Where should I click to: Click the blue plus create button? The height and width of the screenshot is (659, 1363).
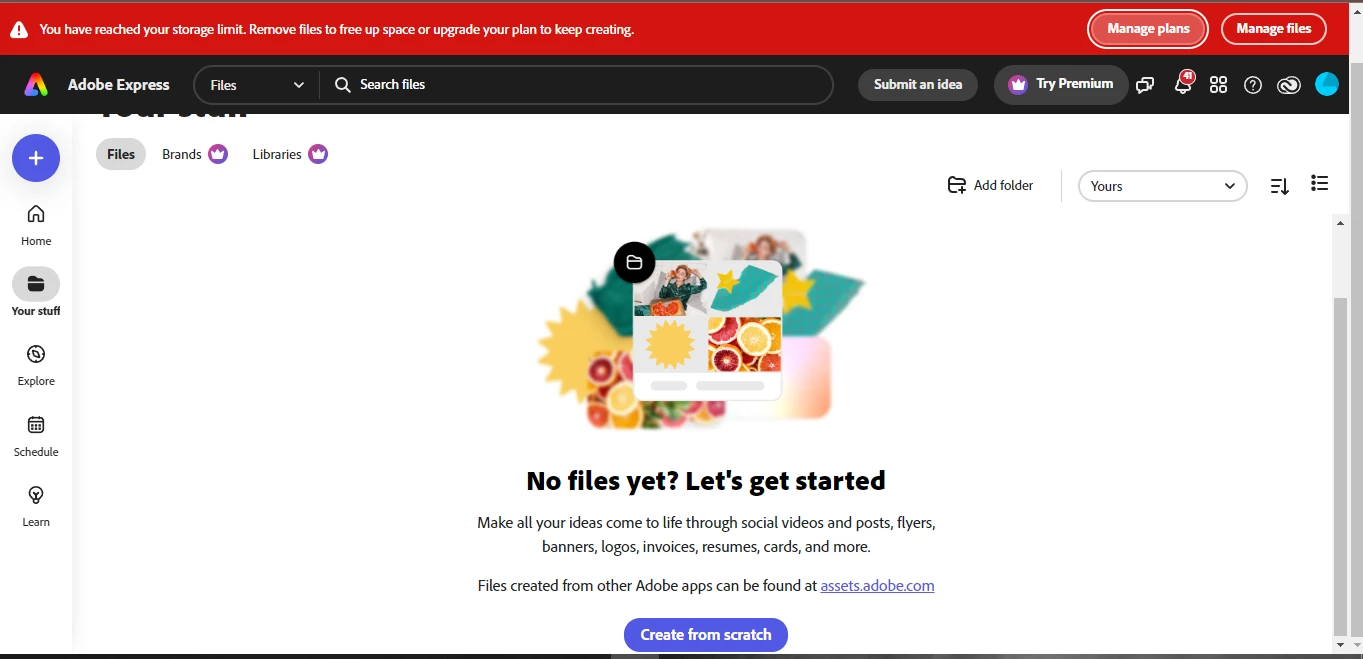pos(36,158)
